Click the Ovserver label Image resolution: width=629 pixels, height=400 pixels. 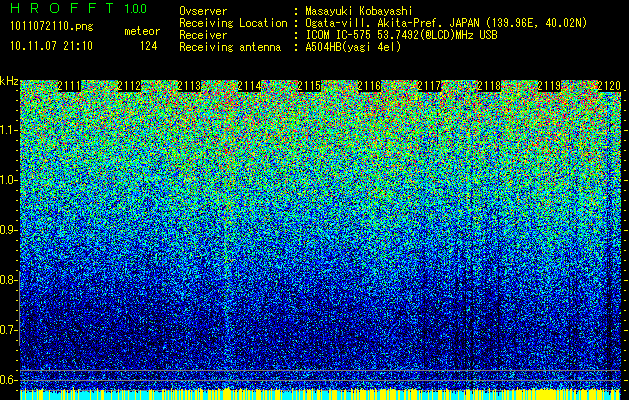click(x=203, y=11)
